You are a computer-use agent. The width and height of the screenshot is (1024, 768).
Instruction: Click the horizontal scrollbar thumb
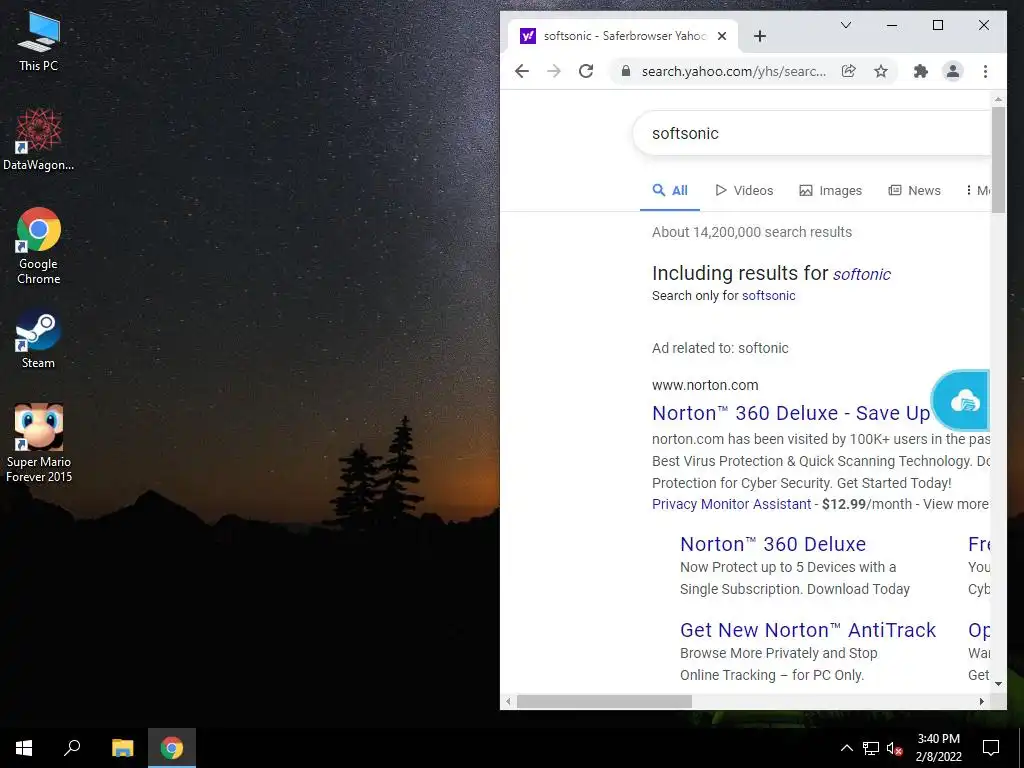(604, 701)
